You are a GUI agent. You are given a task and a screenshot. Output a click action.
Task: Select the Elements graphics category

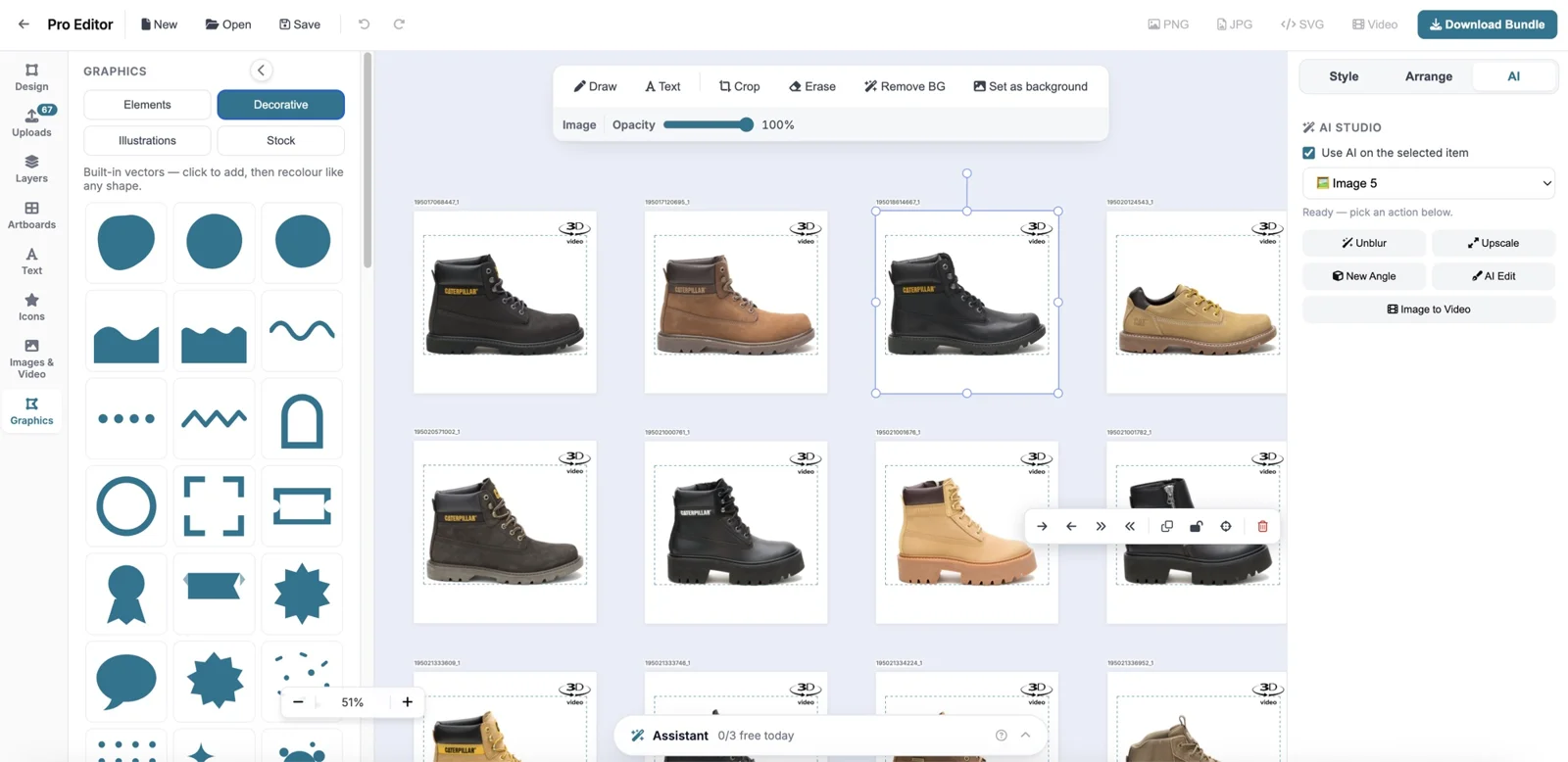click(147, 105)
